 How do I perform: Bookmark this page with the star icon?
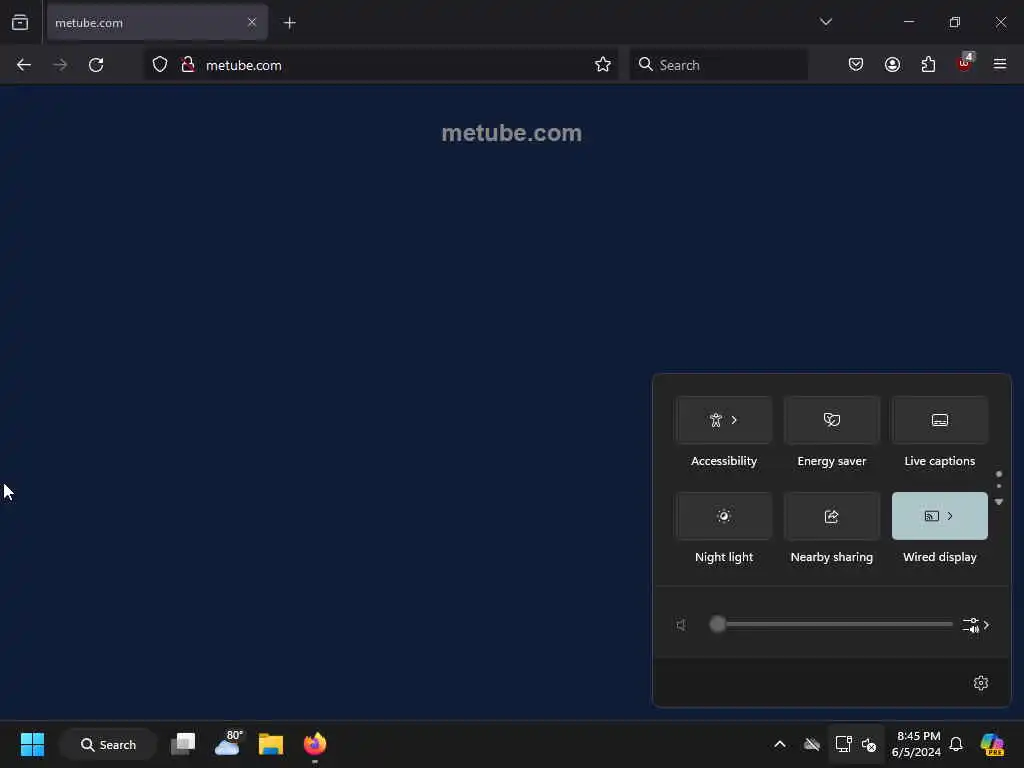(603, 65)
